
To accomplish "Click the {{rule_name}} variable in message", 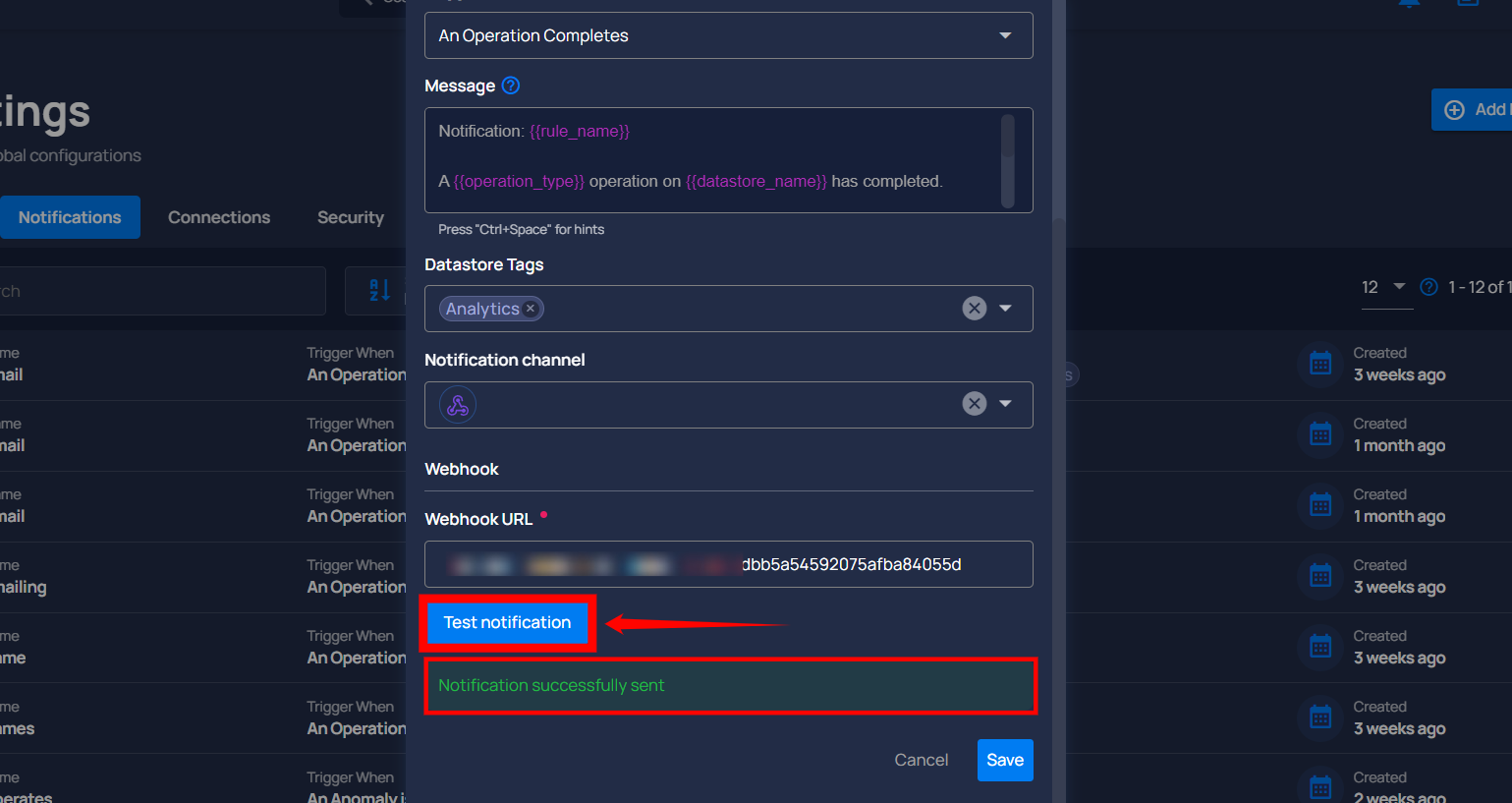I will point(580,131).
